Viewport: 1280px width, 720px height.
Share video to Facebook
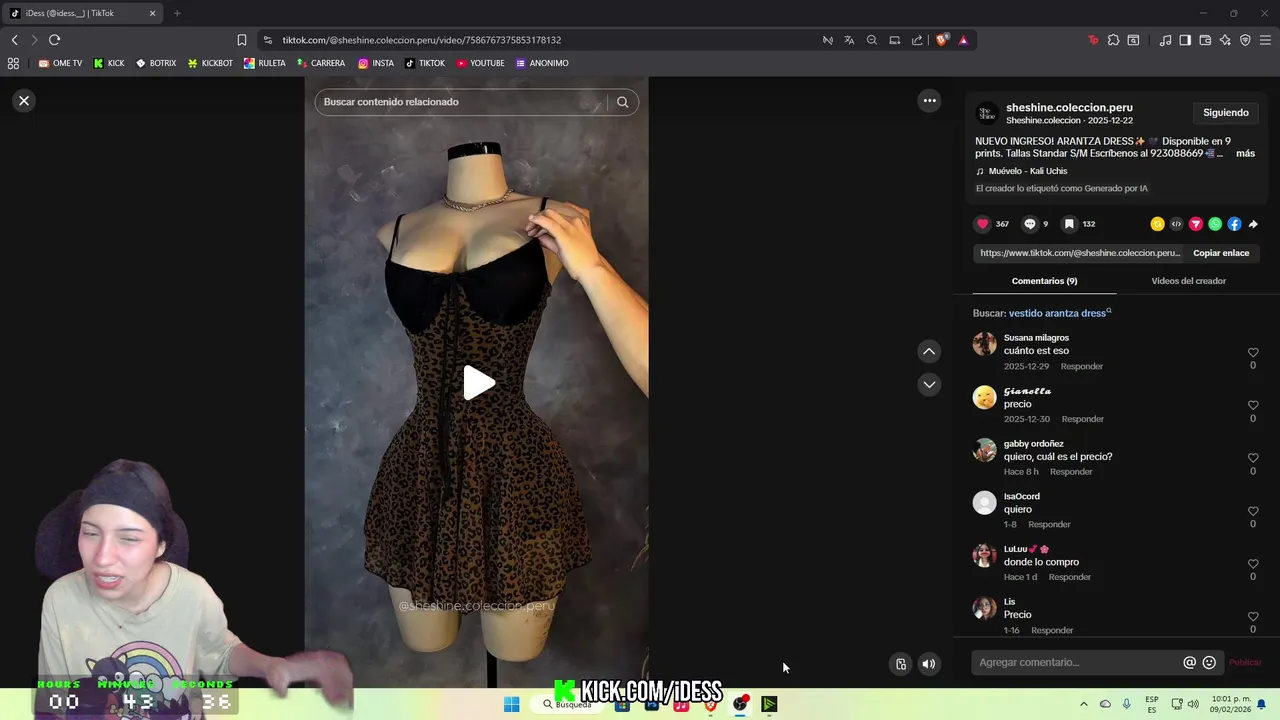pos(1234,224)
